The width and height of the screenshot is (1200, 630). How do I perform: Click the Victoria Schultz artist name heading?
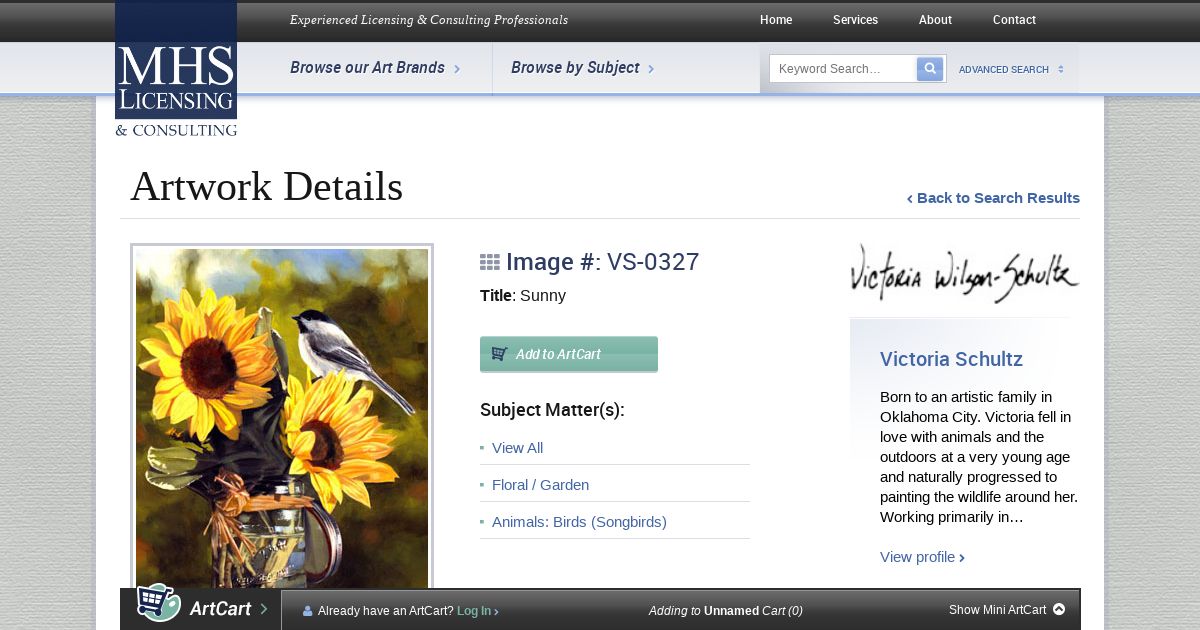(951, 359)
